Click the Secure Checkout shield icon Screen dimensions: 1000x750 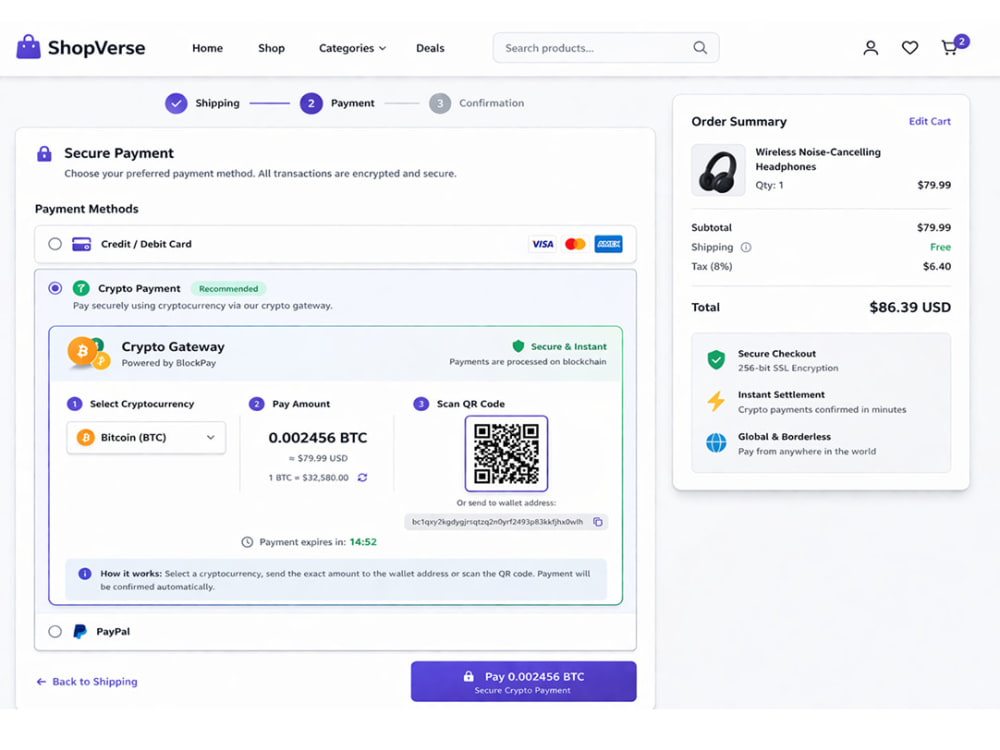click(716, 360)
